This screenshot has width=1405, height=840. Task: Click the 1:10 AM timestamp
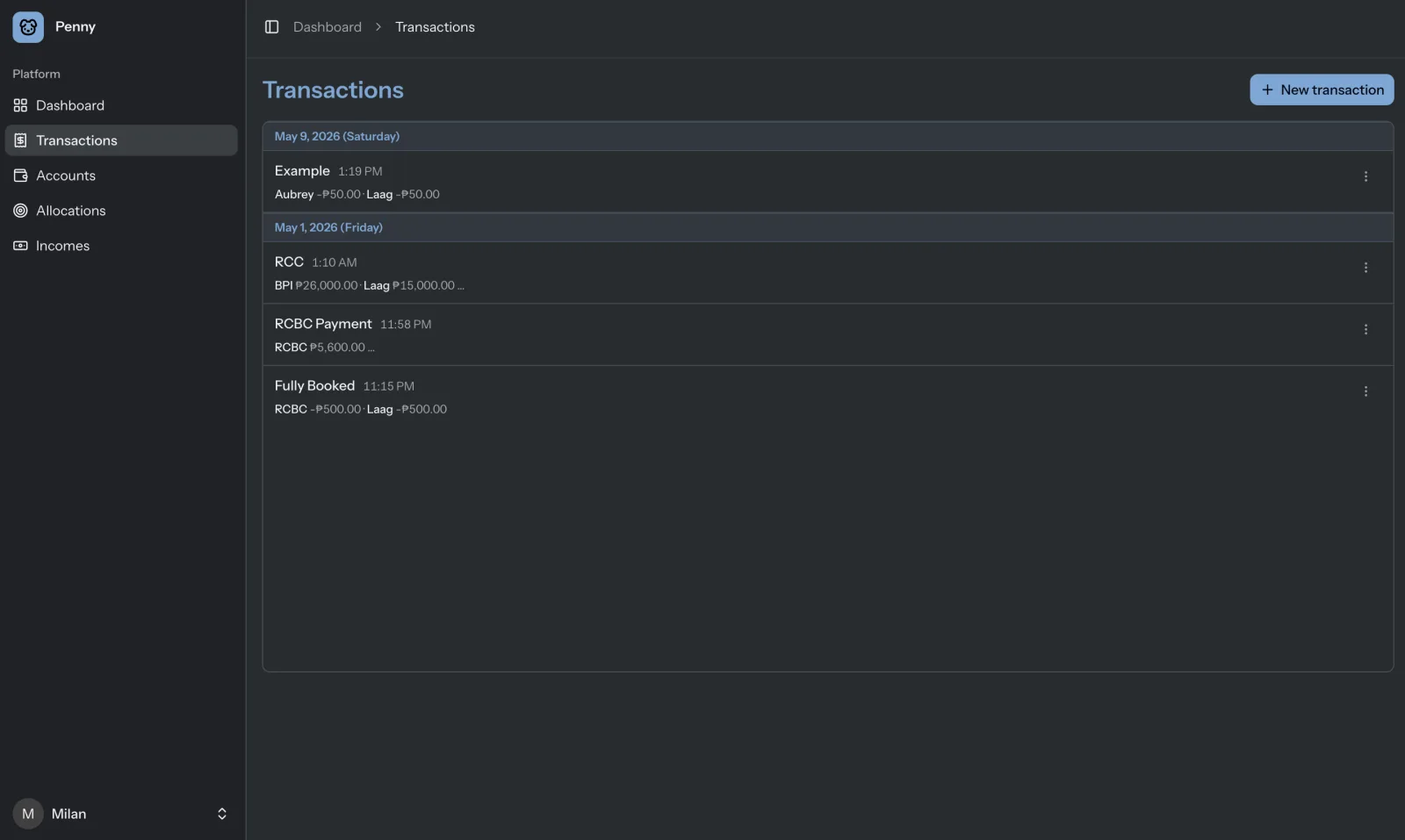[335, 262]
